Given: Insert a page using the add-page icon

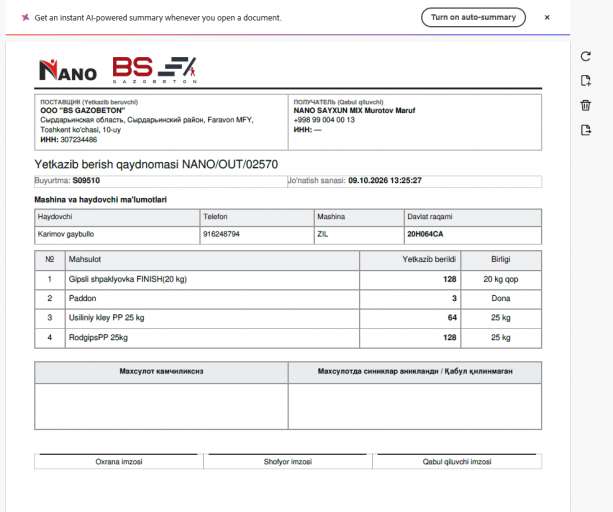Looking at the screenshot, I should tap(585, 81).
